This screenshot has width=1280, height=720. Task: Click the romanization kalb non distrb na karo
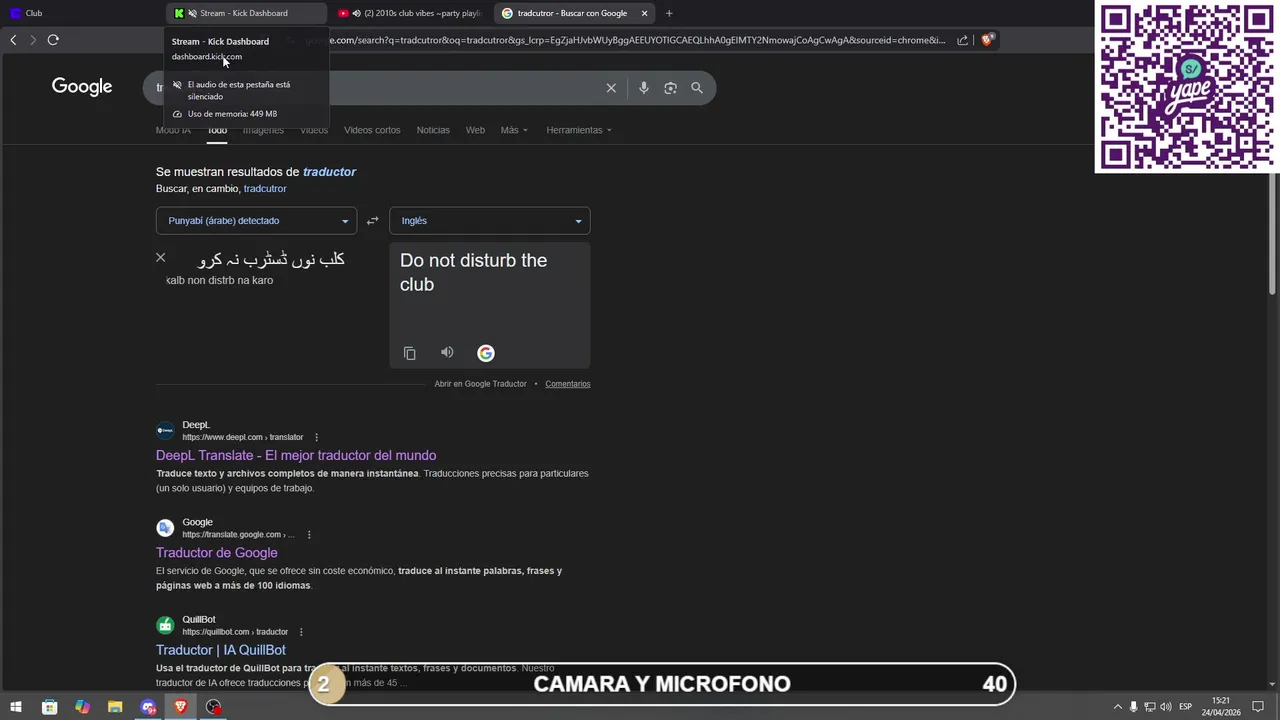click(220, 280)
